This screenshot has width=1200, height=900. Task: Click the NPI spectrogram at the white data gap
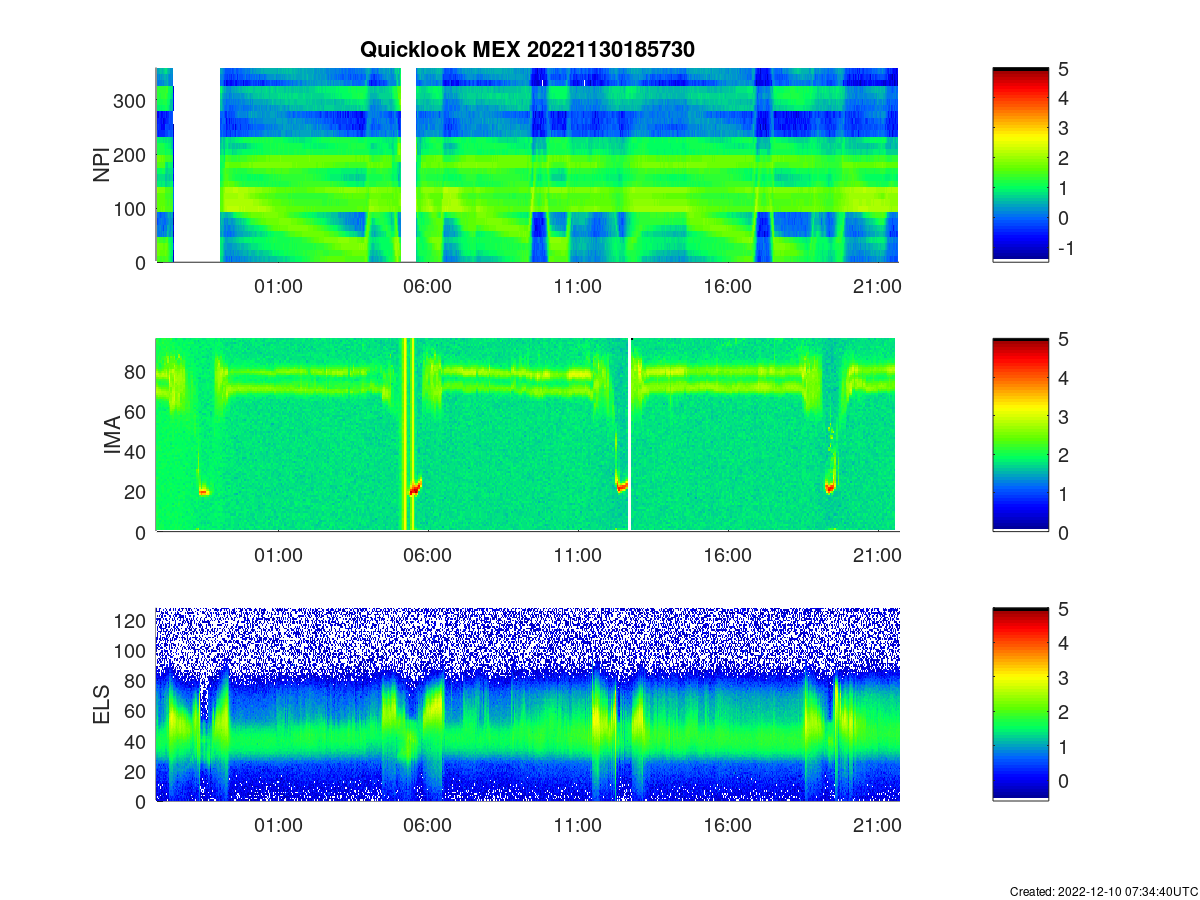[197, 165]
